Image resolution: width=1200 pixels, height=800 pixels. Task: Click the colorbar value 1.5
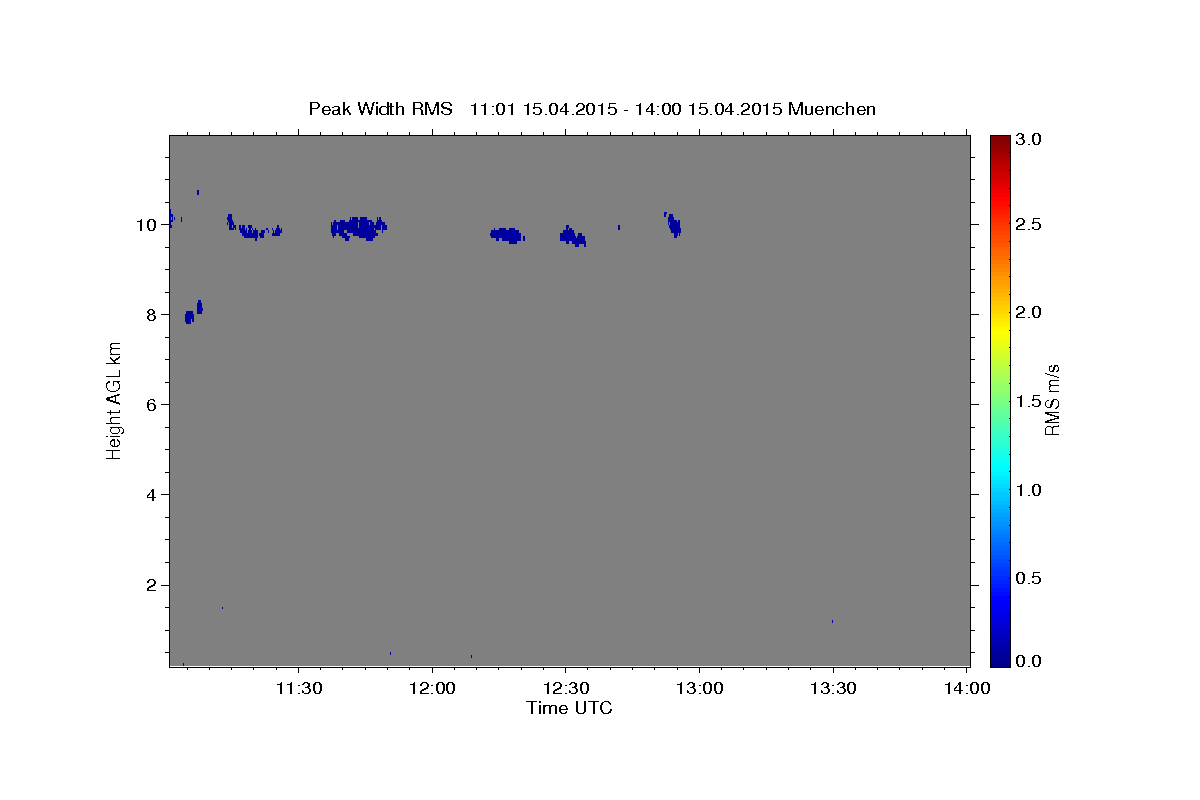(1030, 401)
